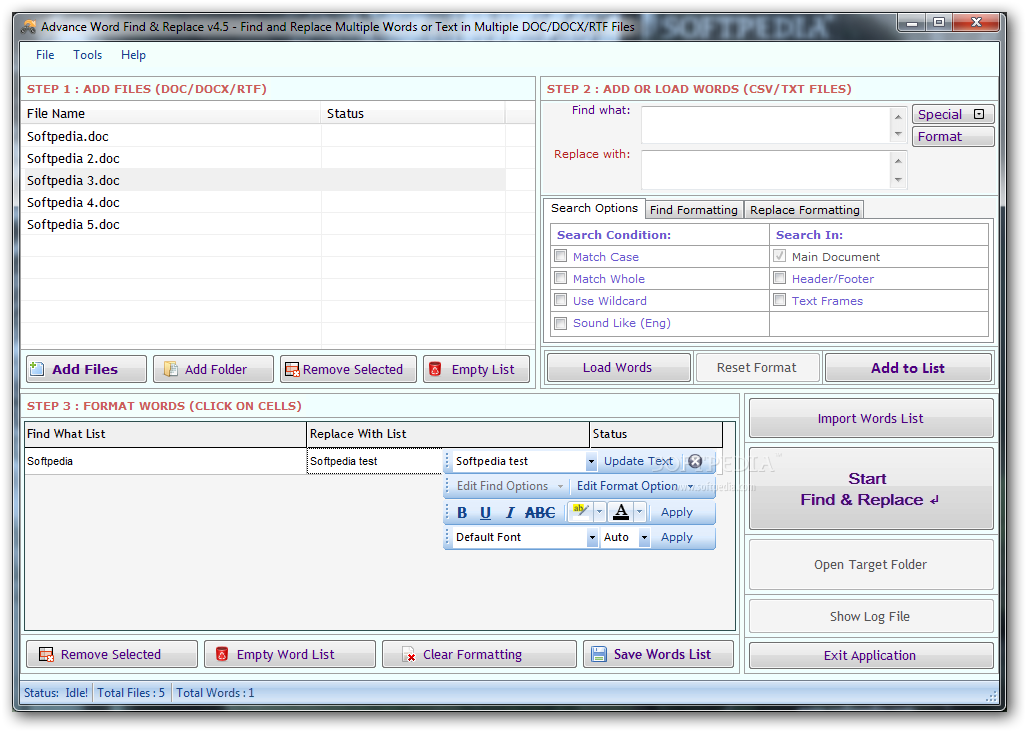Click Import Words List button
Viewport: 1027px width, 732px height.
[870, 418]
